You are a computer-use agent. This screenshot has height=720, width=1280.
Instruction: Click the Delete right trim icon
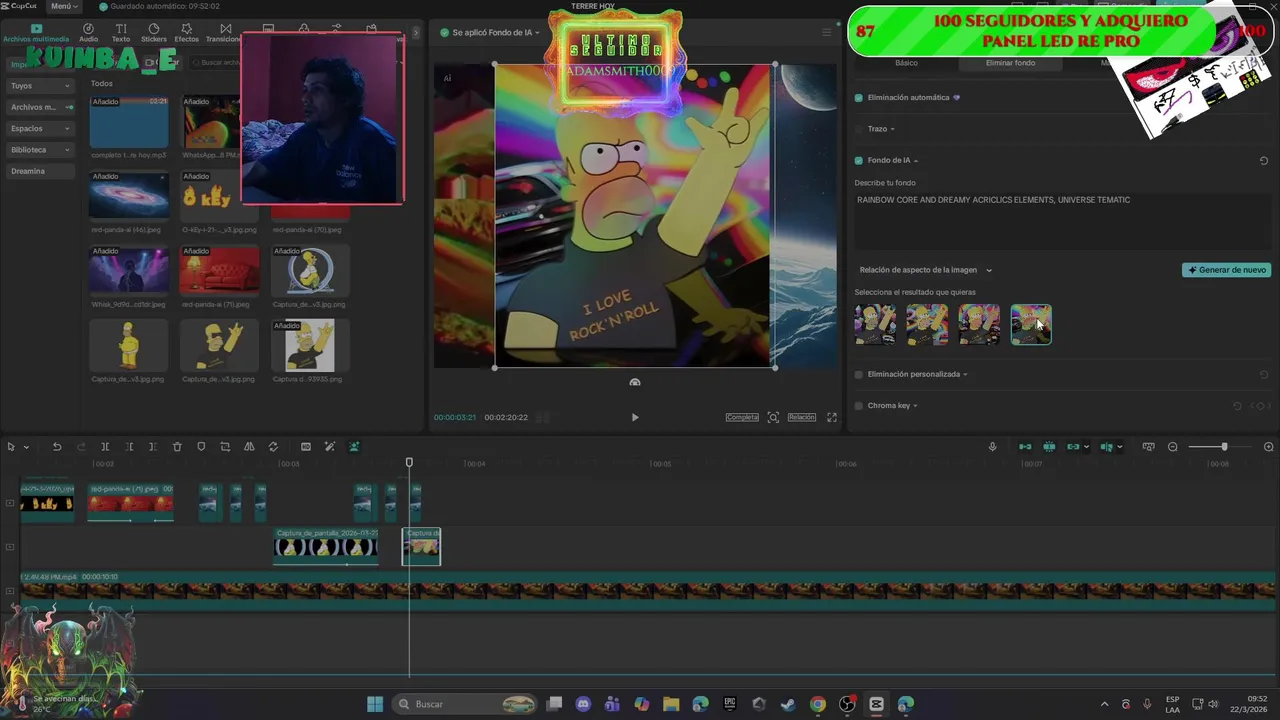click(152, 447)
